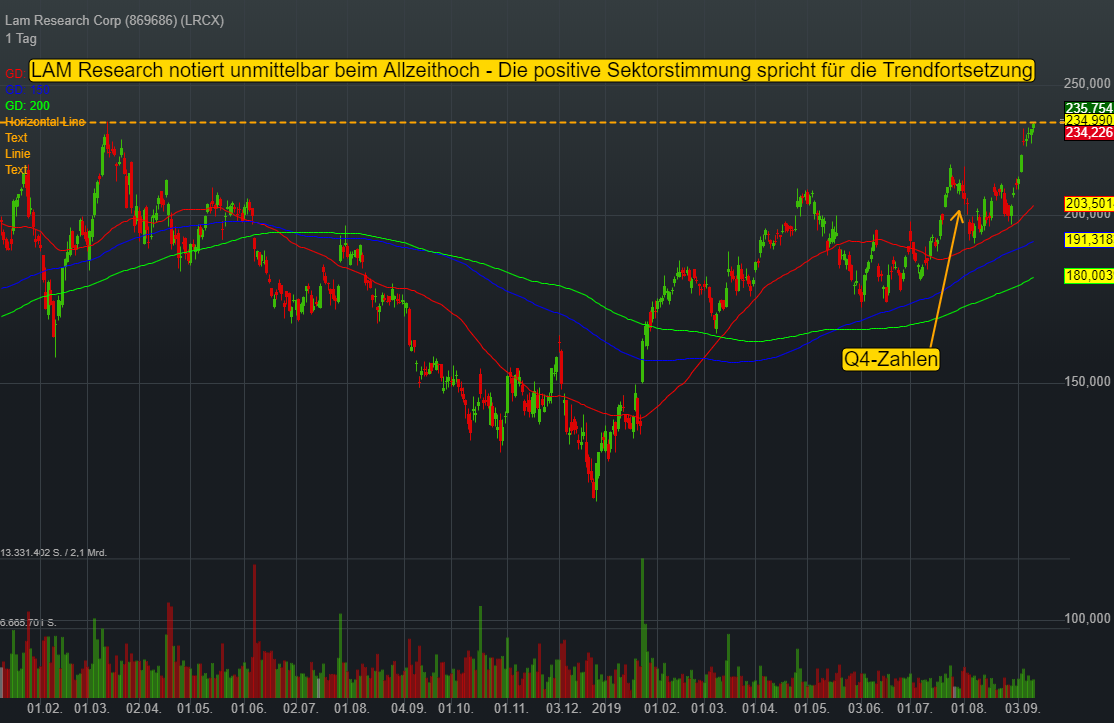The image size is (1114, 723).
Task: Select the "13.331.402 S. / 2,1 Mrd." volume label
Action: click(54, 553)
